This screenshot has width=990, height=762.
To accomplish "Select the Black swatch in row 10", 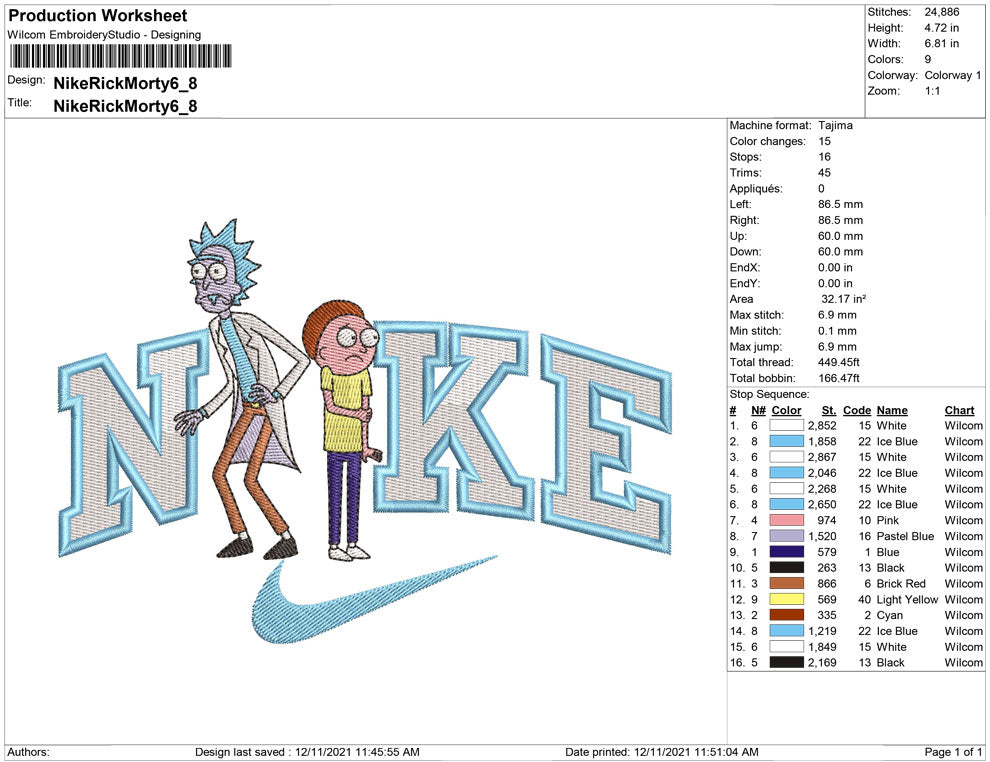I will (x=786, y=568).
